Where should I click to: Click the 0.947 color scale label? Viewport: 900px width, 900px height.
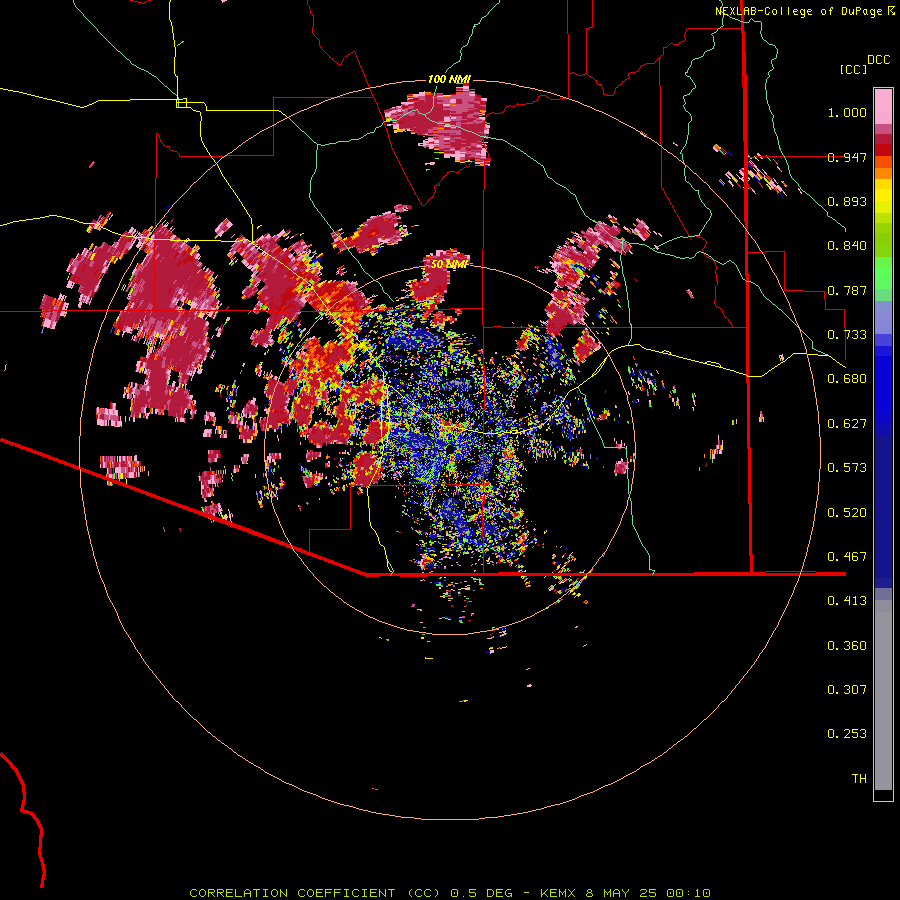[847, 157]
